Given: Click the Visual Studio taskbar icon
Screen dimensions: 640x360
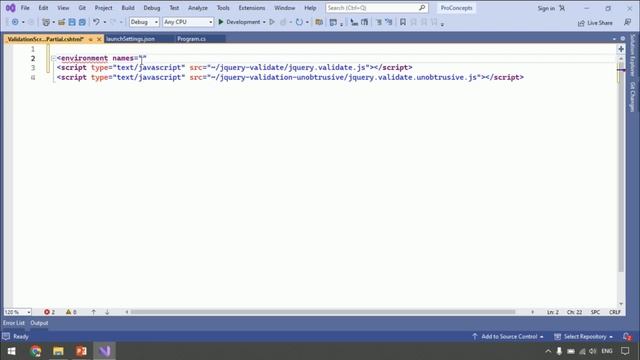Looking at the screenshot, I should pyautogui.click(x=104, y=351).
